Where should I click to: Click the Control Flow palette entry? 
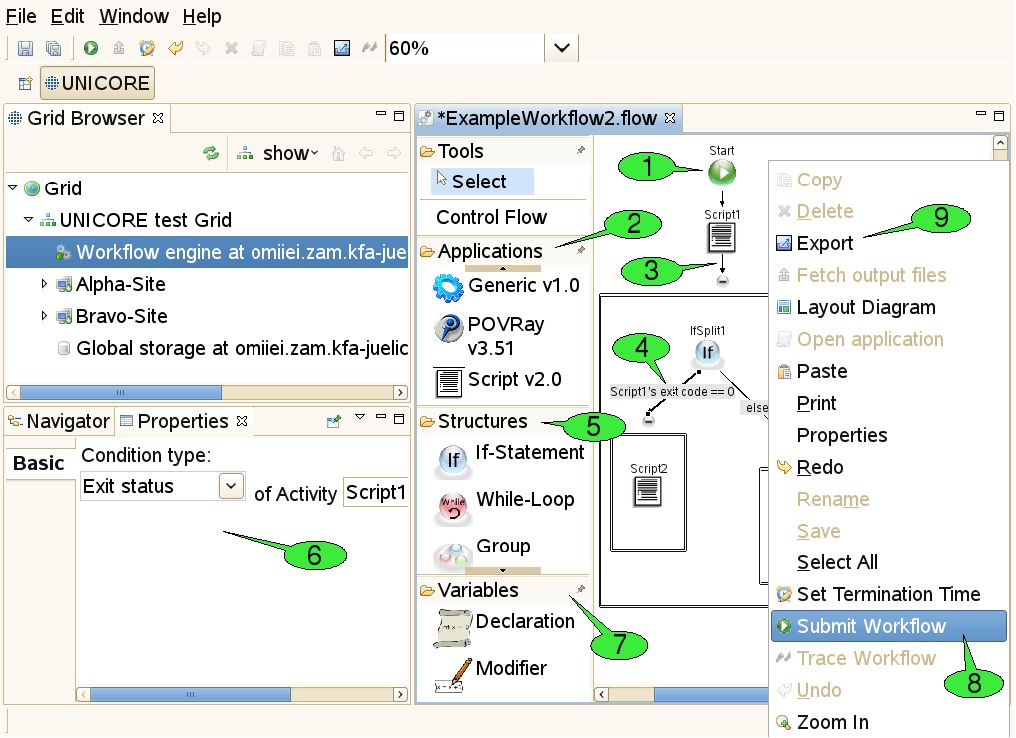(492, 217)
